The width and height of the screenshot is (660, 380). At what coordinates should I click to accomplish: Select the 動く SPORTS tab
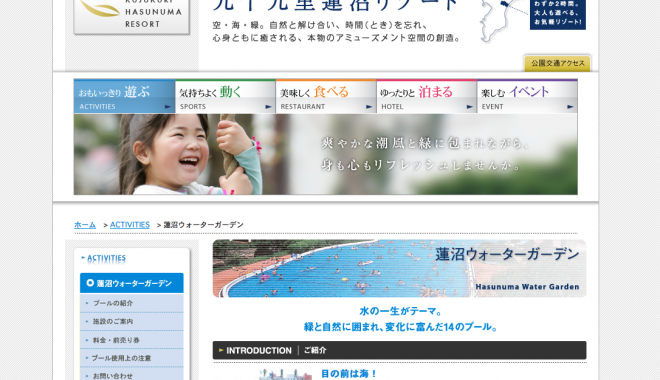point(225,96)
